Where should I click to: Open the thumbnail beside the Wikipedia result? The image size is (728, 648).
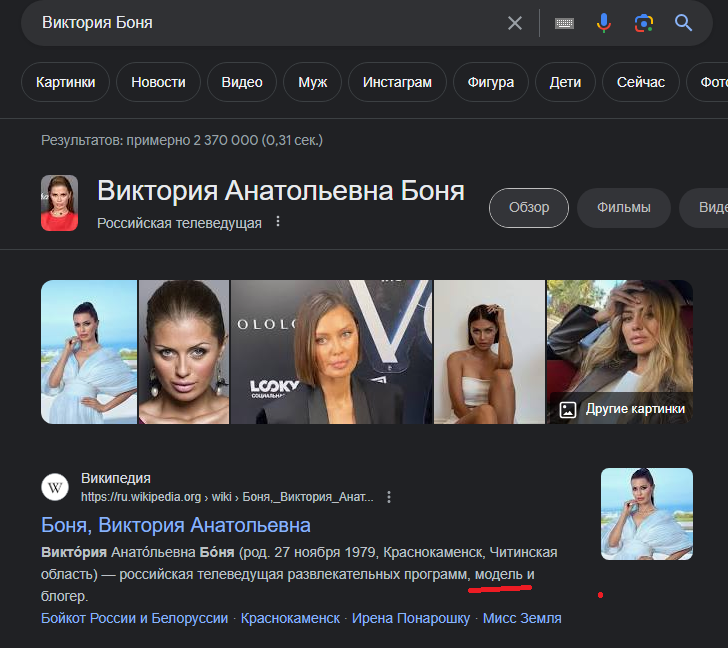tap(646, 514)
